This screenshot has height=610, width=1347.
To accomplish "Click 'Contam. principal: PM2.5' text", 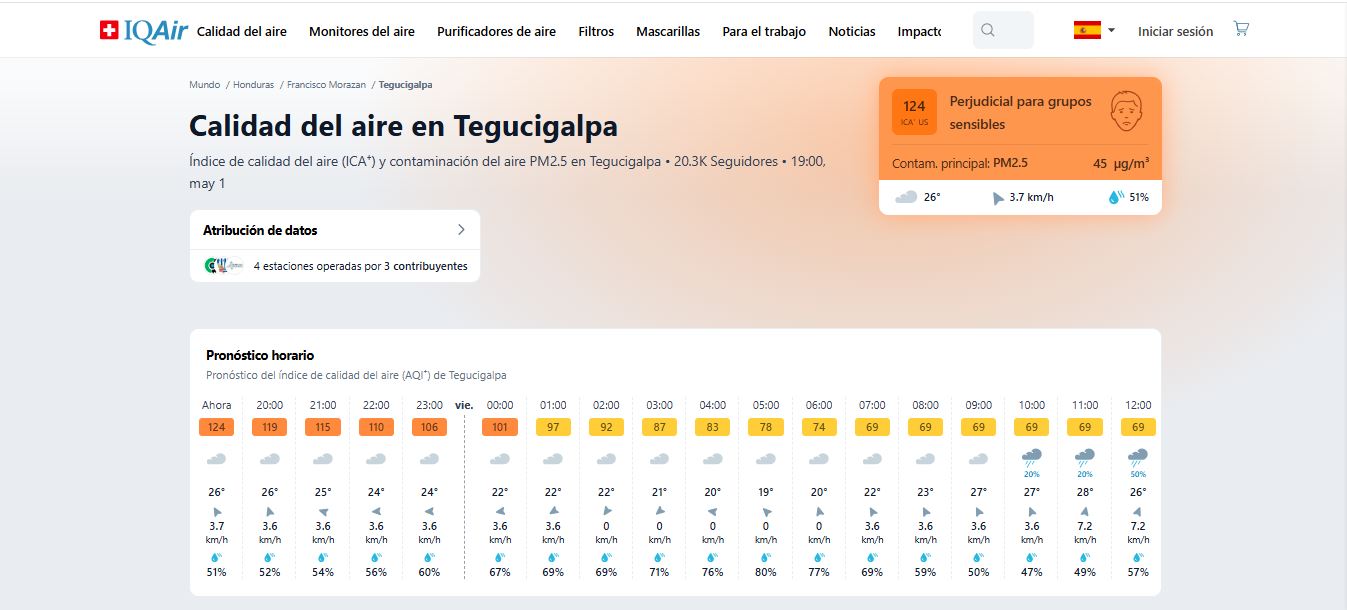I will pos(960,163).
